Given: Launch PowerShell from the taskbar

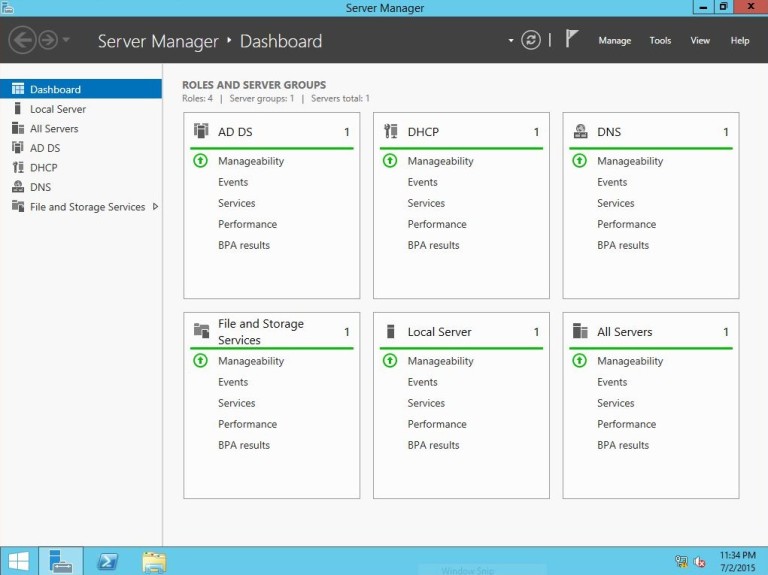Looking at the screenshot, I should coord(108,561).
